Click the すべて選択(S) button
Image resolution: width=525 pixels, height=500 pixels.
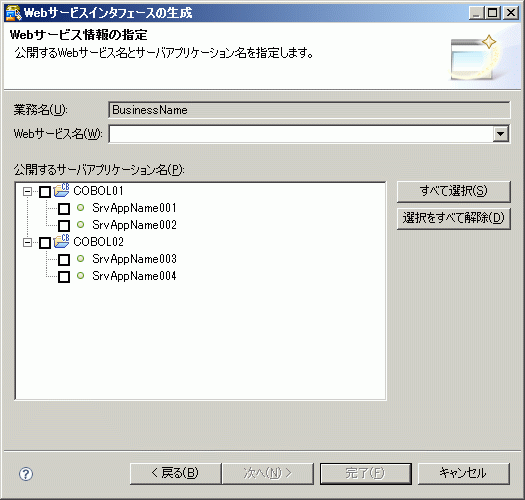454,192
